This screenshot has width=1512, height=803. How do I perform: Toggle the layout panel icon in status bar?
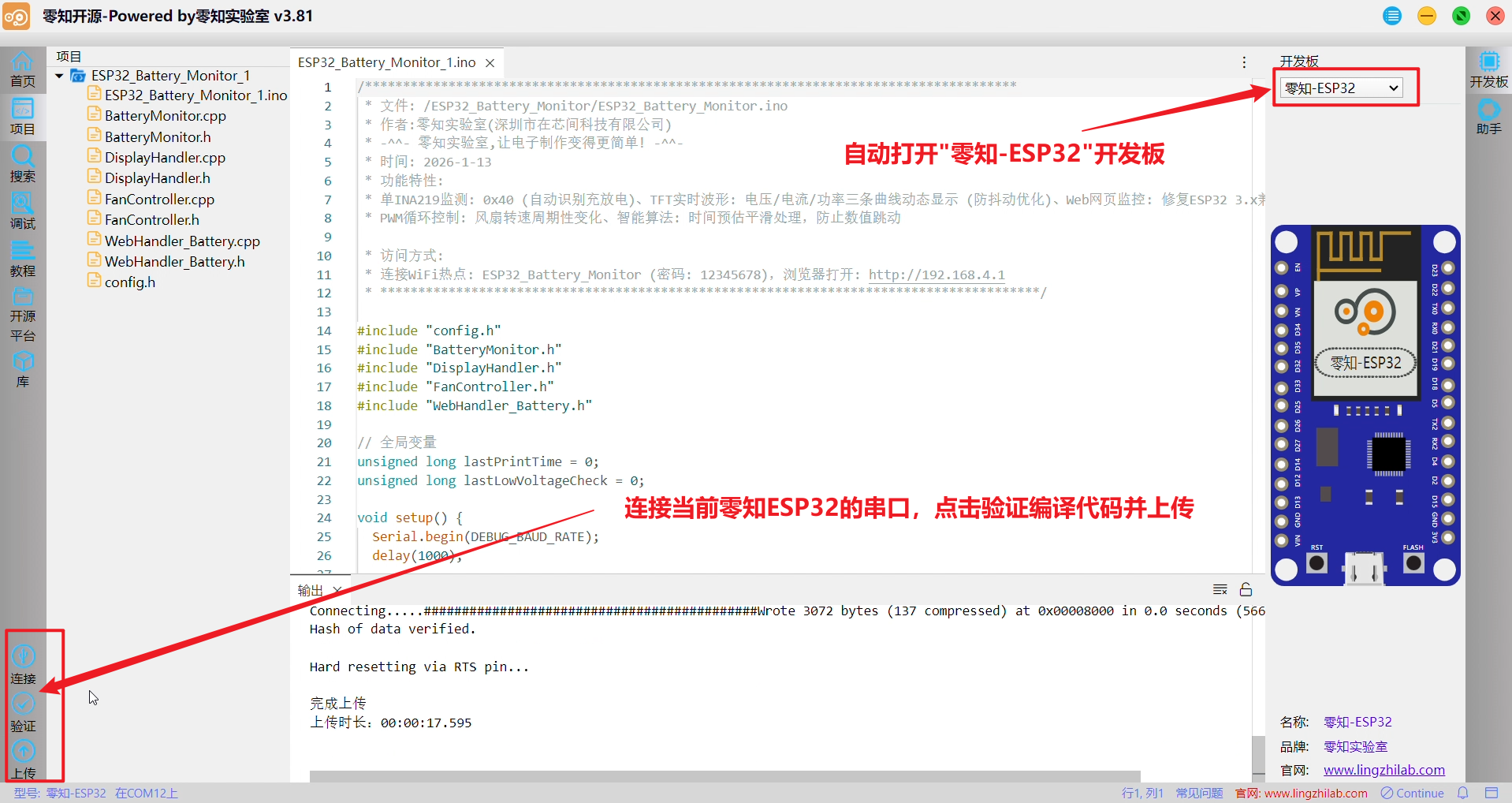[x=1492, y=793]
